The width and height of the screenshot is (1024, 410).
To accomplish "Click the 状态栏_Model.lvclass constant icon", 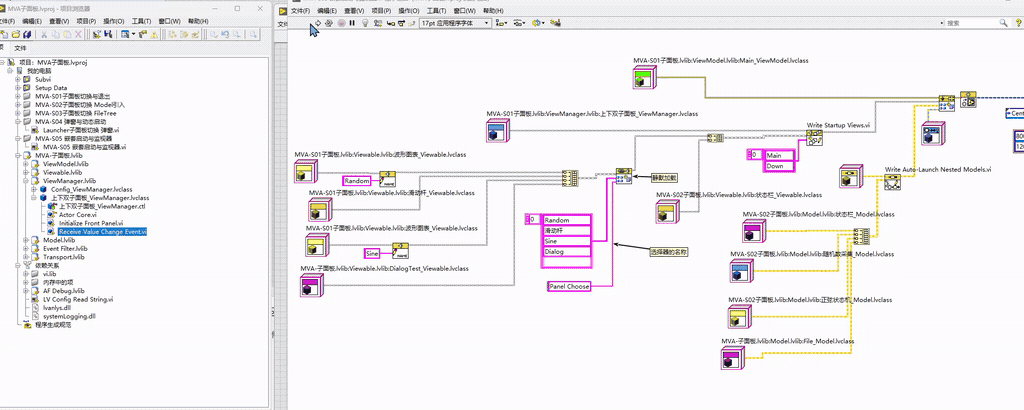I will click(x=754, y=231).
